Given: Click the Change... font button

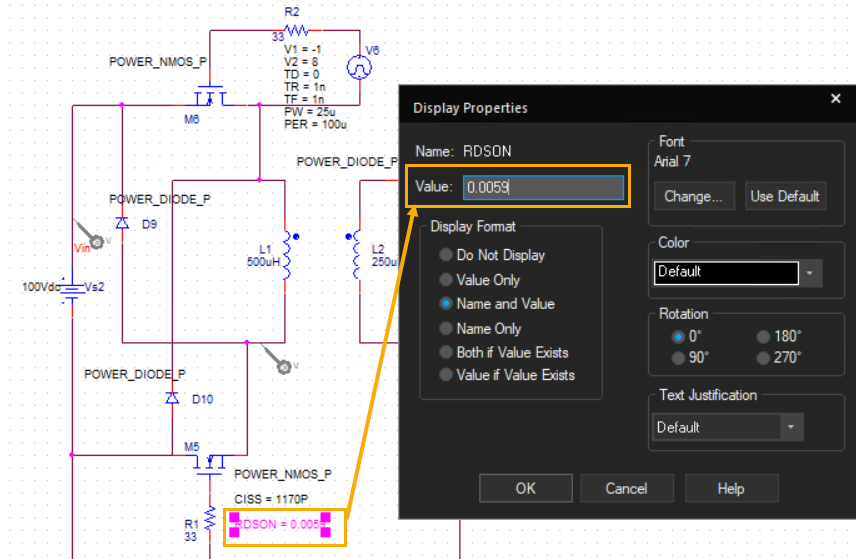Looking at the screenshot, I should pyautogui.click(x=694, y=197).
